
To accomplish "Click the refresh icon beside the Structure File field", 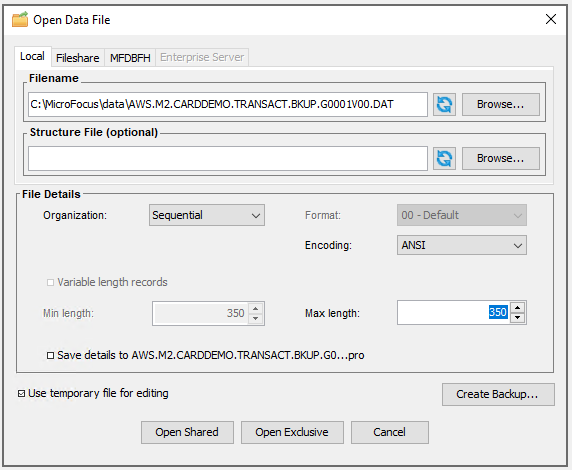I will point(444,158).
